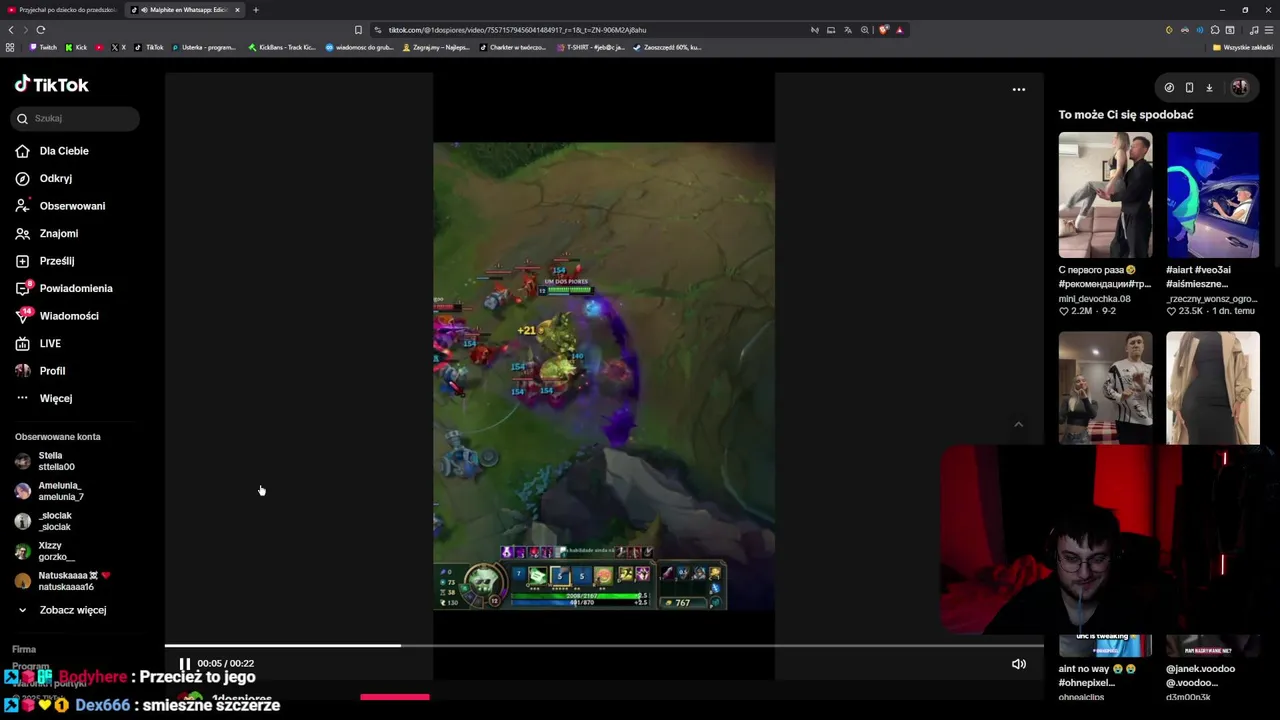Click the download desktop app icon
The width and height of the screenshot is (1280, 720).
1209,88
